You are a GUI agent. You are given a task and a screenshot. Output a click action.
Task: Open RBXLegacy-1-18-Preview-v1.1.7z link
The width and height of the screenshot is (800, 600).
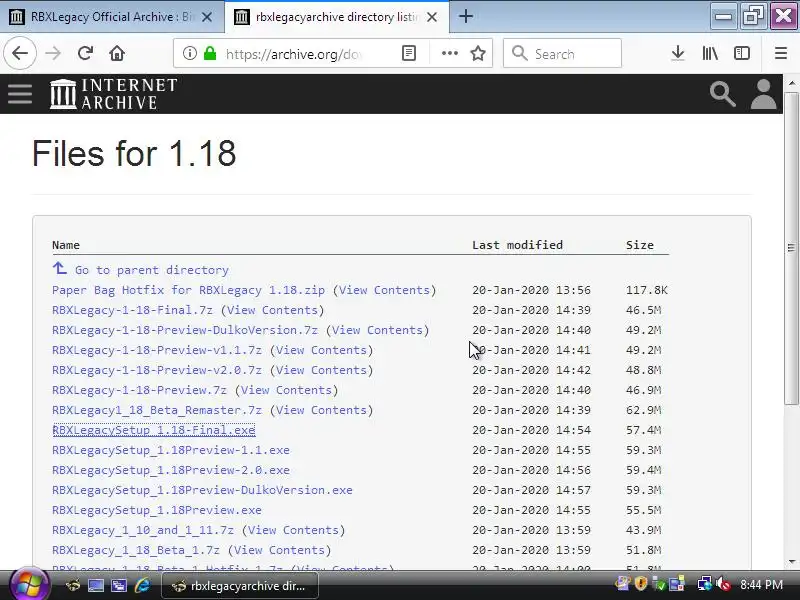click(157, 350)
